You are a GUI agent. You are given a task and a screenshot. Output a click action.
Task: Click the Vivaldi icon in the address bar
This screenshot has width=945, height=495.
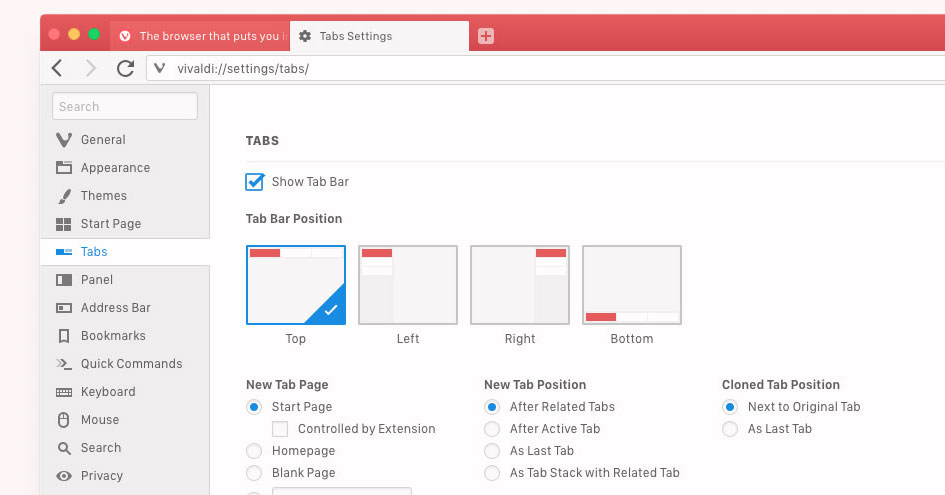tap(161, 69)
